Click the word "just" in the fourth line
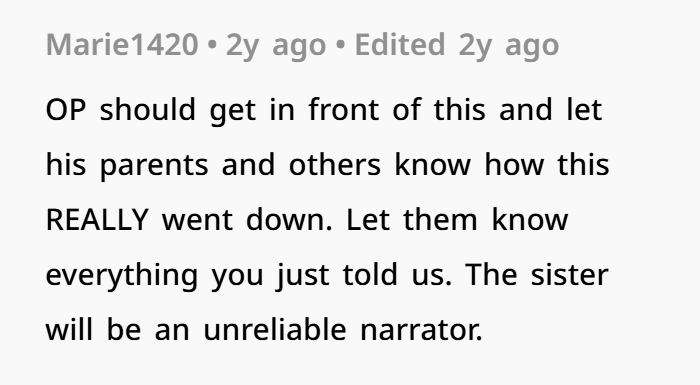 [303, 276]
